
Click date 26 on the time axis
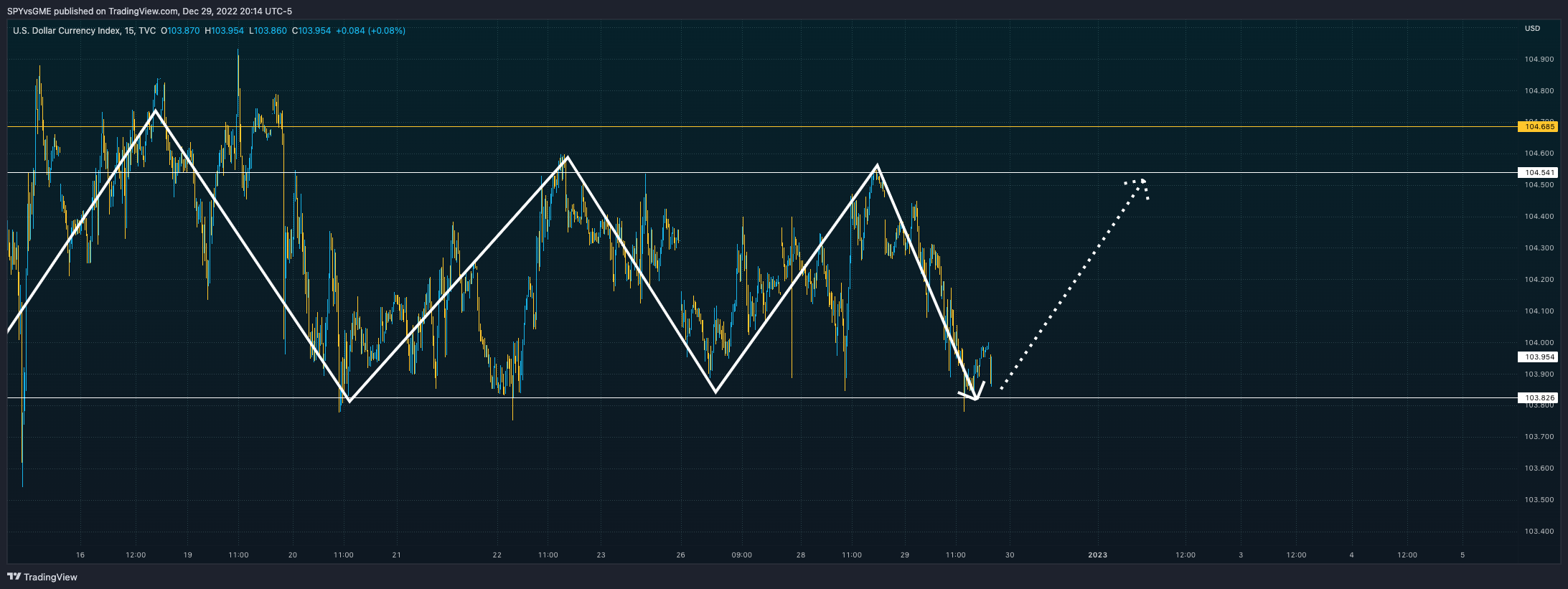click(x=681, y=555)
